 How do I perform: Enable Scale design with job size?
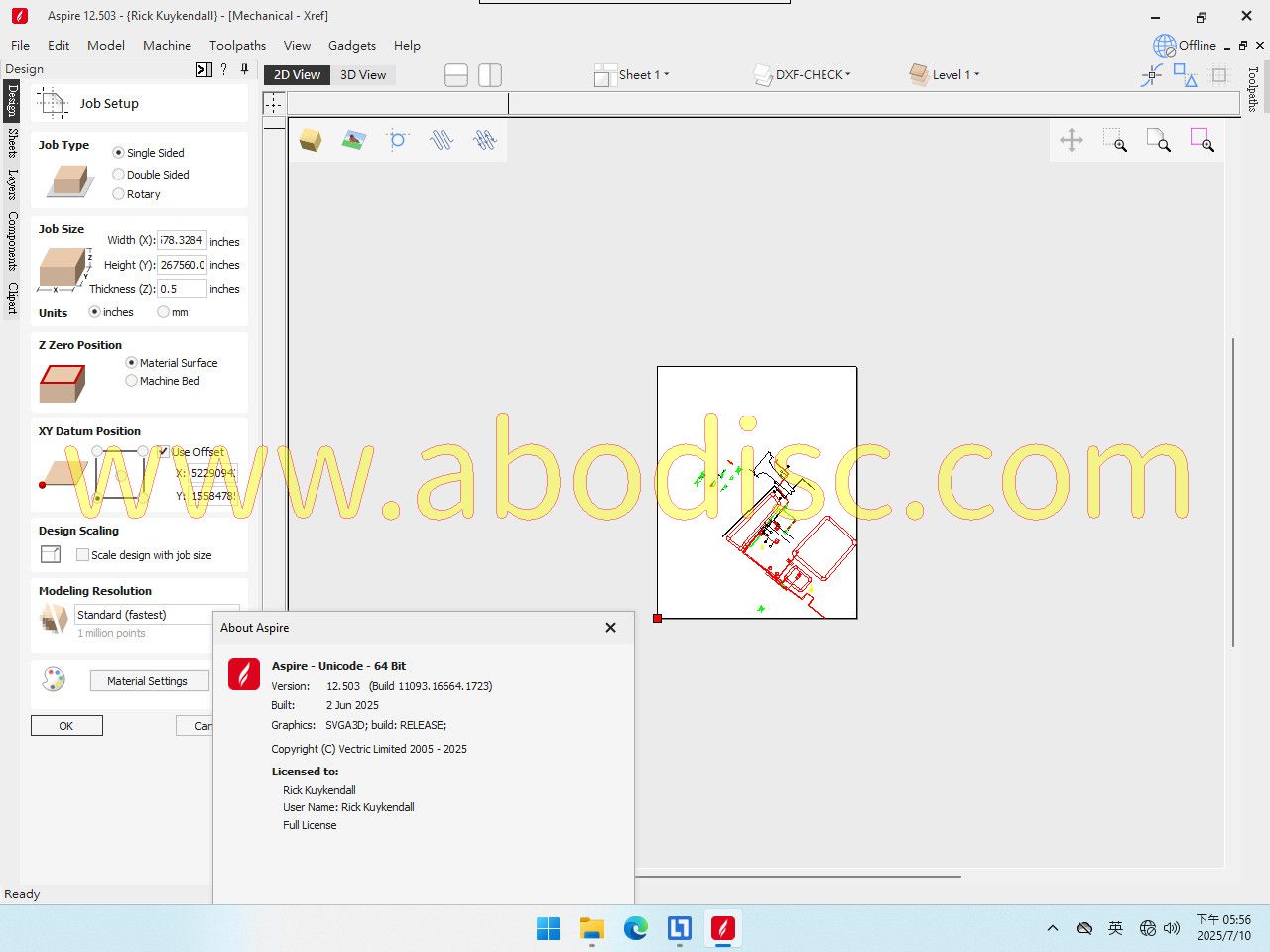coord(83,555)
